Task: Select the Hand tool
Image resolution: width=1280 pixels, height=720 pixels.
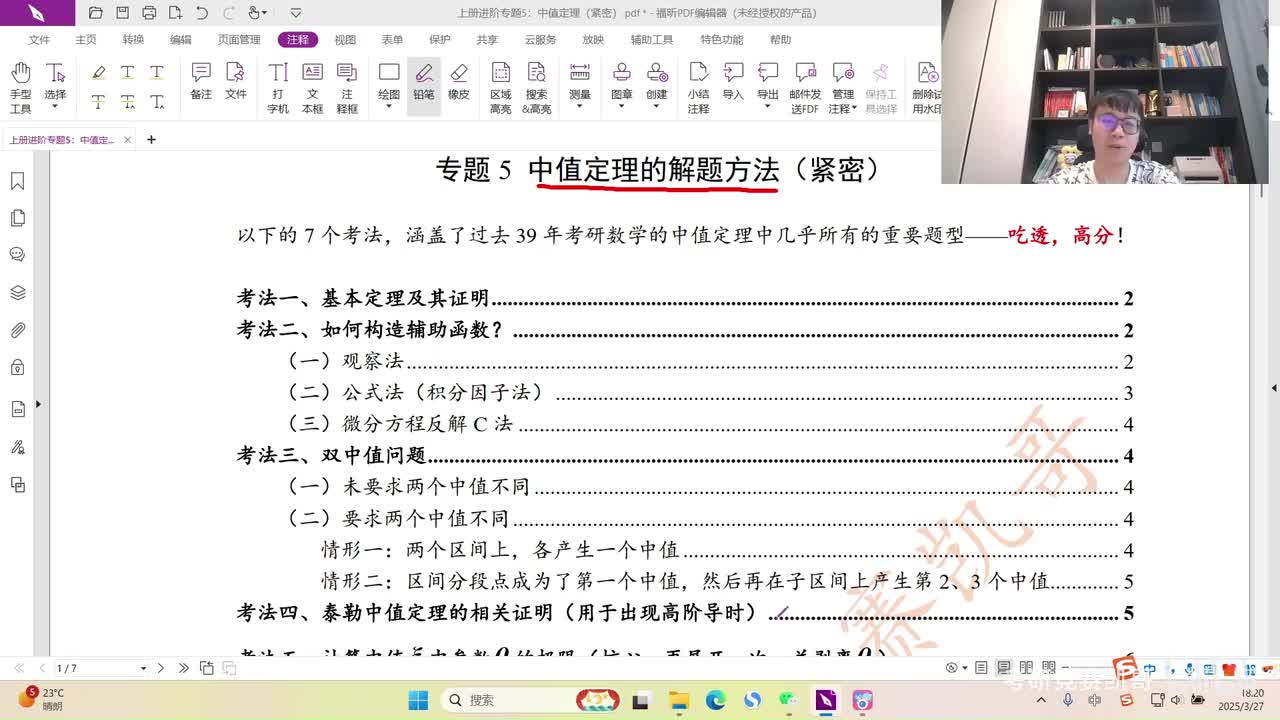Action: [20, 86]
